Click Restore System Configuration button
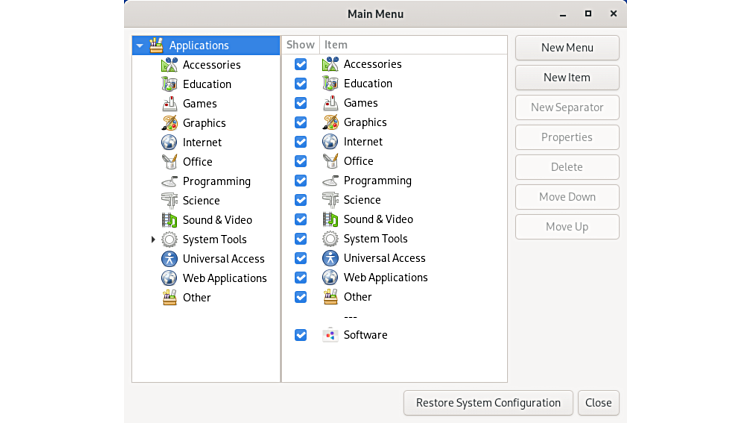The height and width of the screenshot is (423, 752). 488,403
